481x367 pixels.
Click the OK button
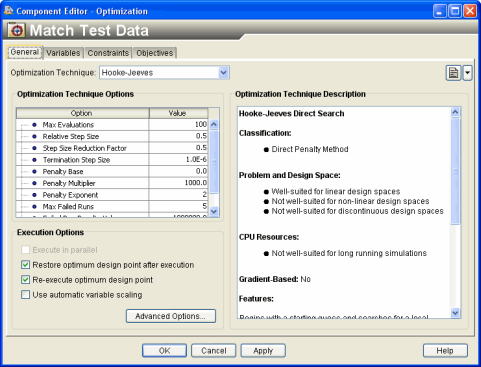pos(164,351)
